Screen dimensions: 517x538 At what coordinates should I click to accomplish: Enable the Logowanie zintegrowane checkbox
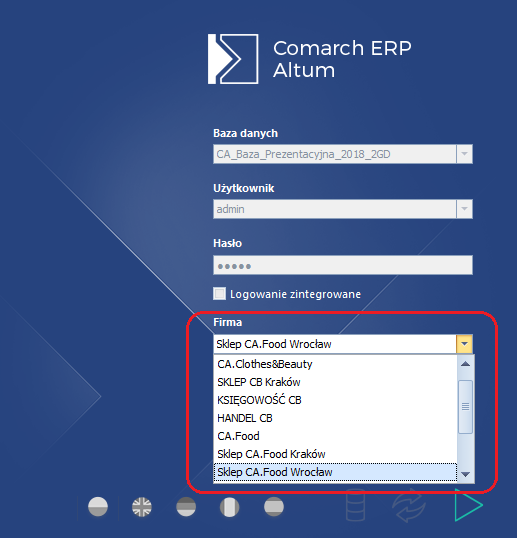point(220,294)
